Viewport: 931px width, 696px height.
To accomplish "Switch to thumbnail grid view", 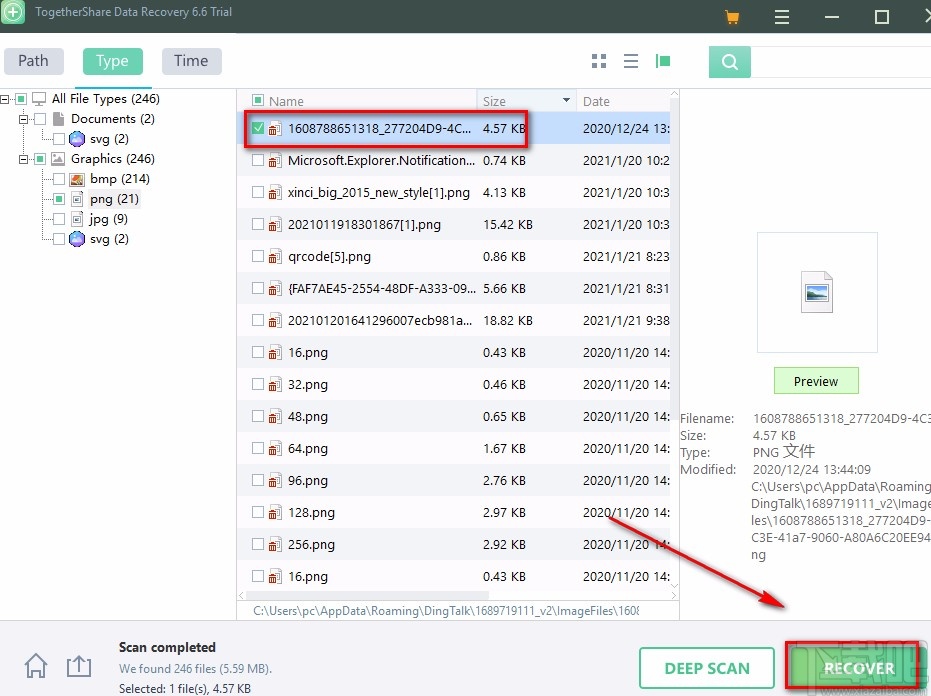I will 598,60.
